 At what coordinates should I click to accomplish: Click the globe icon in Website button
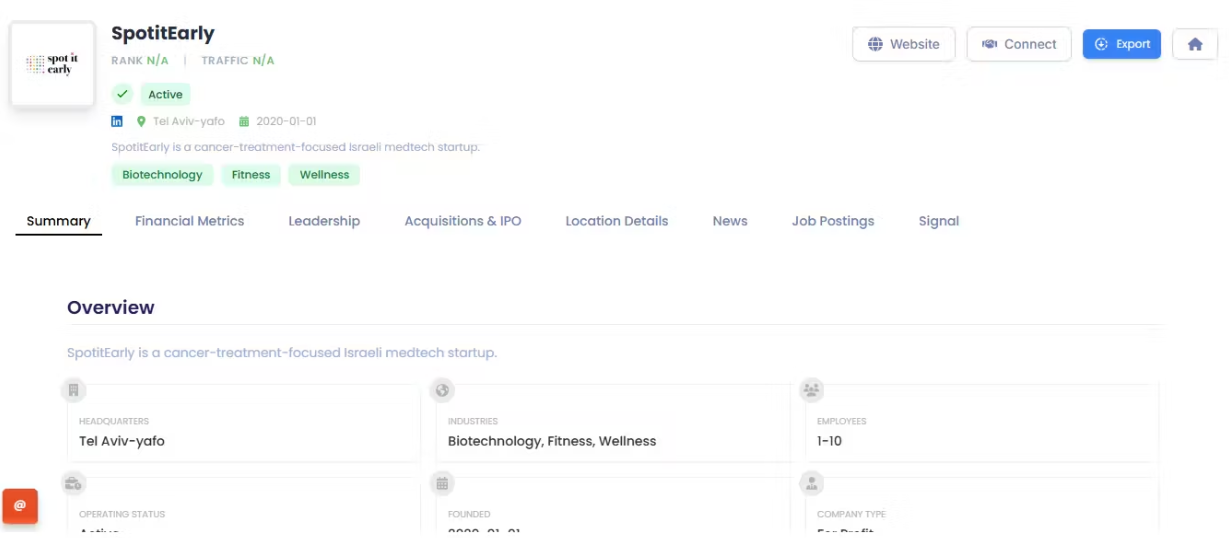point(875,44)
